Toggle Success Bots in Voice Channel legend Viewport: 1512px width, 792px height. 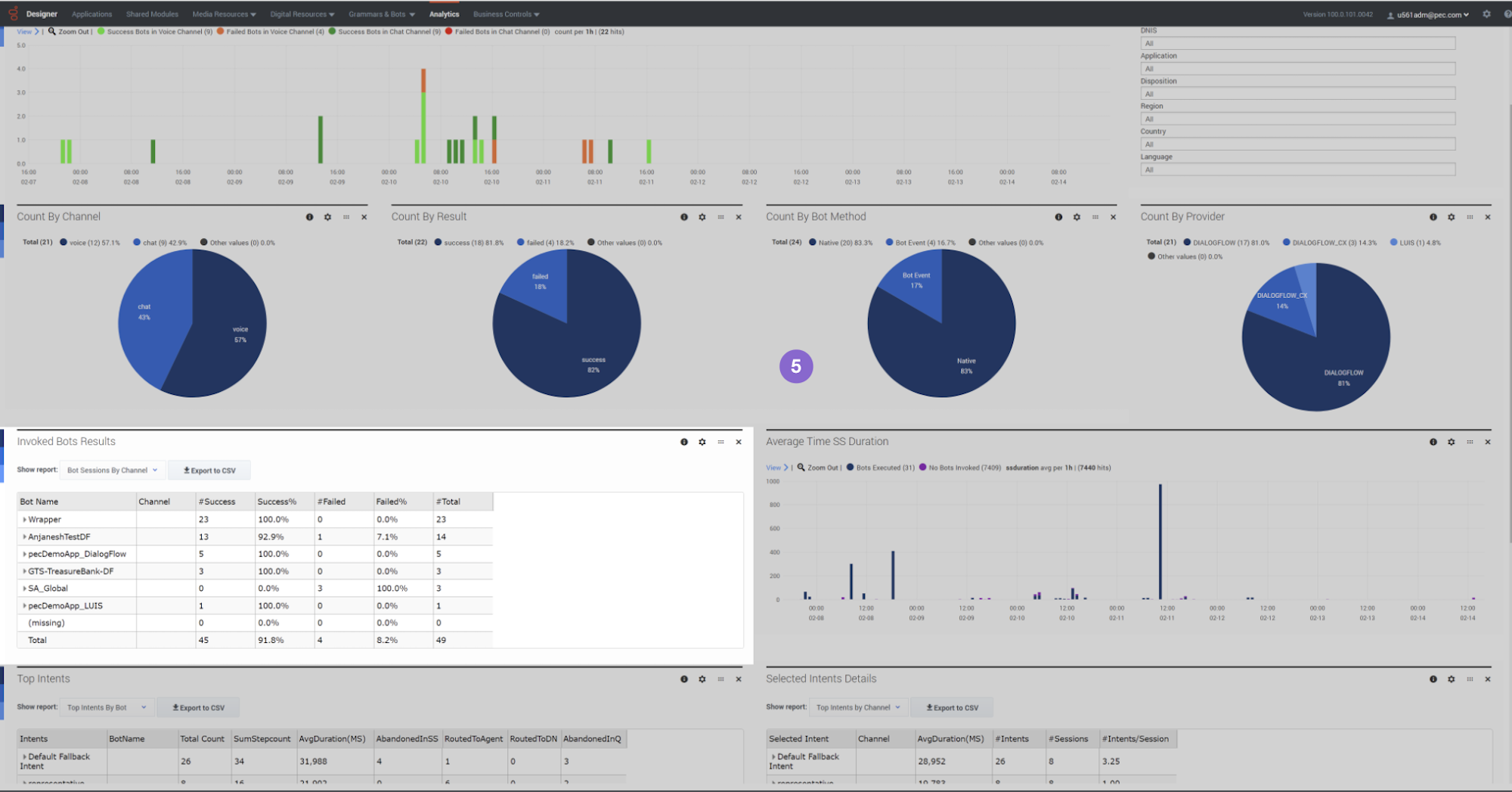[155, 32]
